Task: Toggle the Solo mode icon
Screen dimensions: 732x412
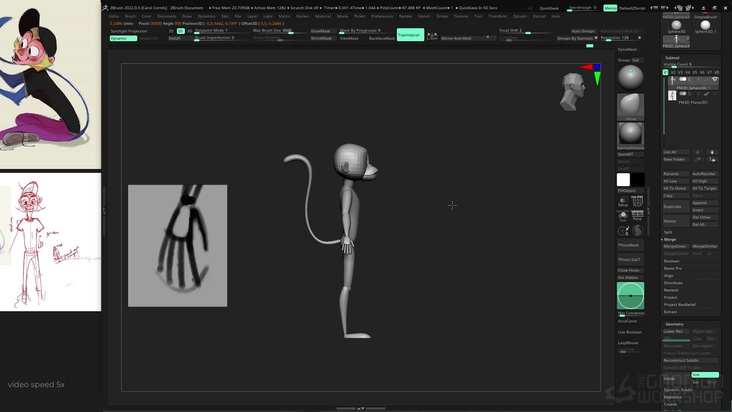Action: point(623,216)
